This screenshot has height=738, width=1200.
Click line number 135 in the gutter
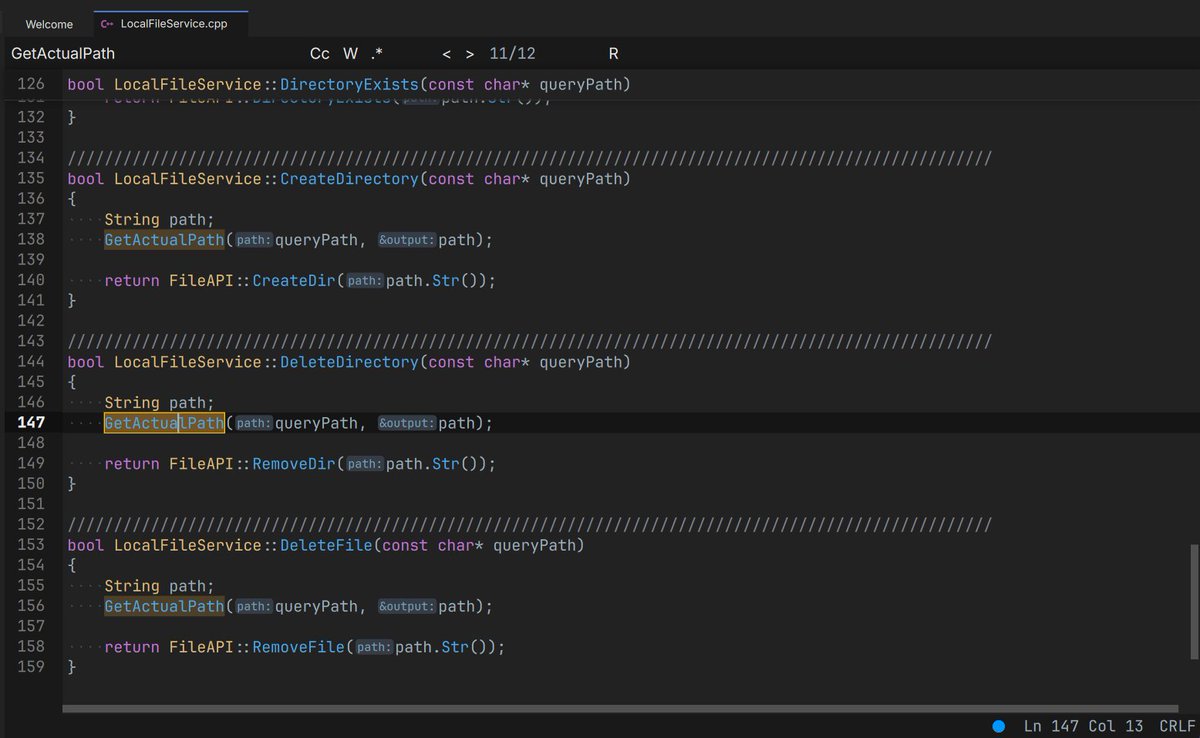coord(31,179)
